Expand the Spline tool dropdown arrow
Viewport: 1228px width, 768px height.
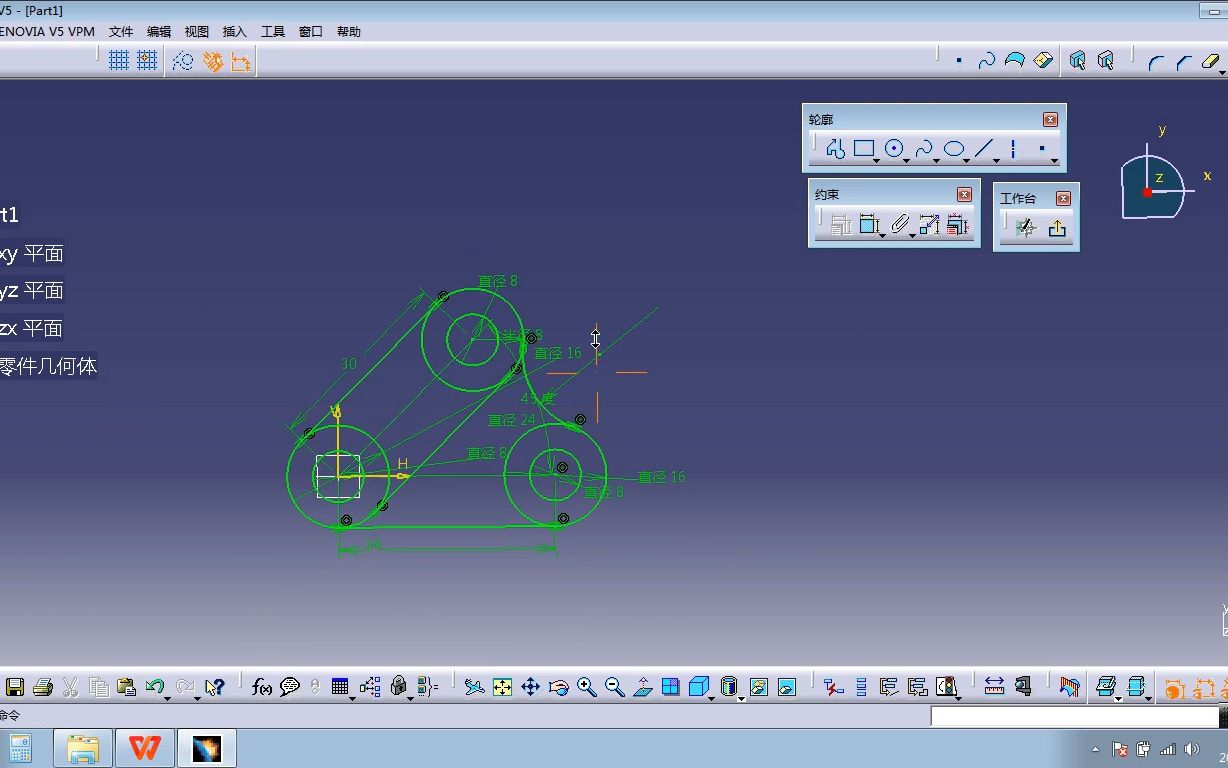(x=937, y=160)
